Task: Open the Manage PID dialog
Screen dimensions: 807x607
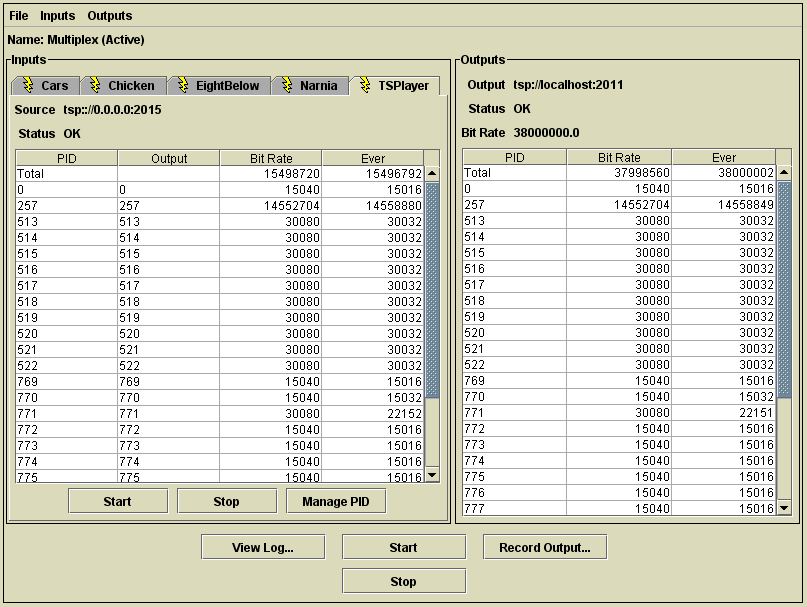Action: coord(336,501)
